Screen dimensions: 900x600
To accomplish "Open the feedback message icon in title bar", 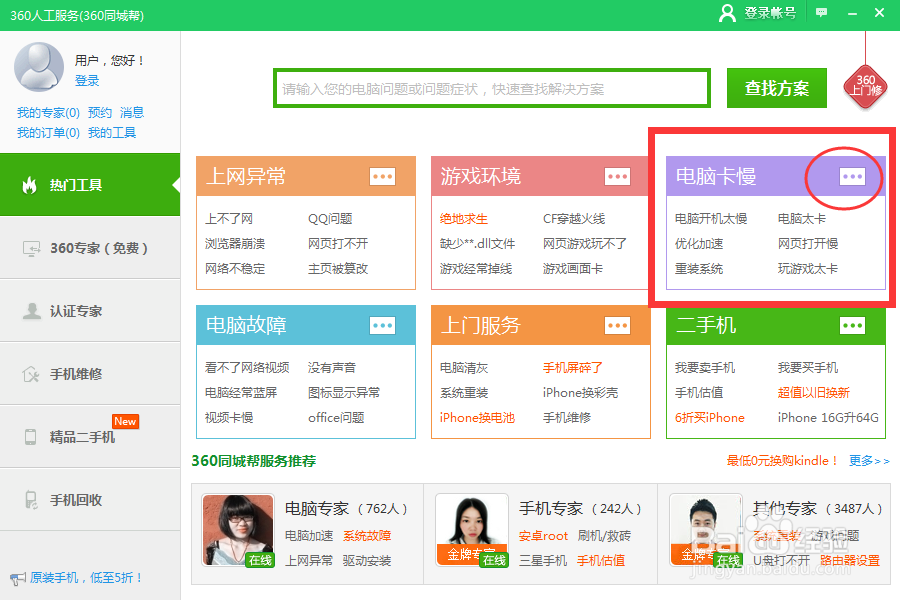I will (x=821, y=13).
